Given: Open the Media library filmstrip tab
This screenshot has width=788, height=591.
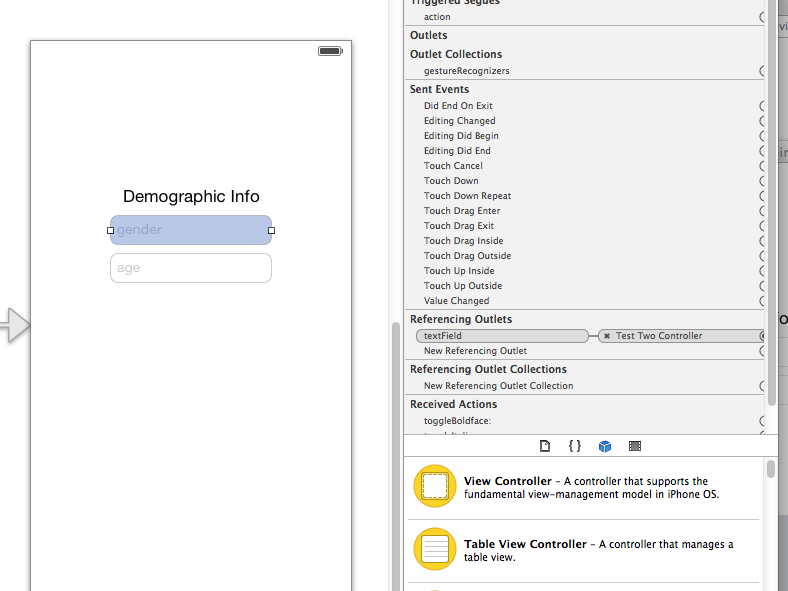Looking at the screenshot, I should [635, 446].
